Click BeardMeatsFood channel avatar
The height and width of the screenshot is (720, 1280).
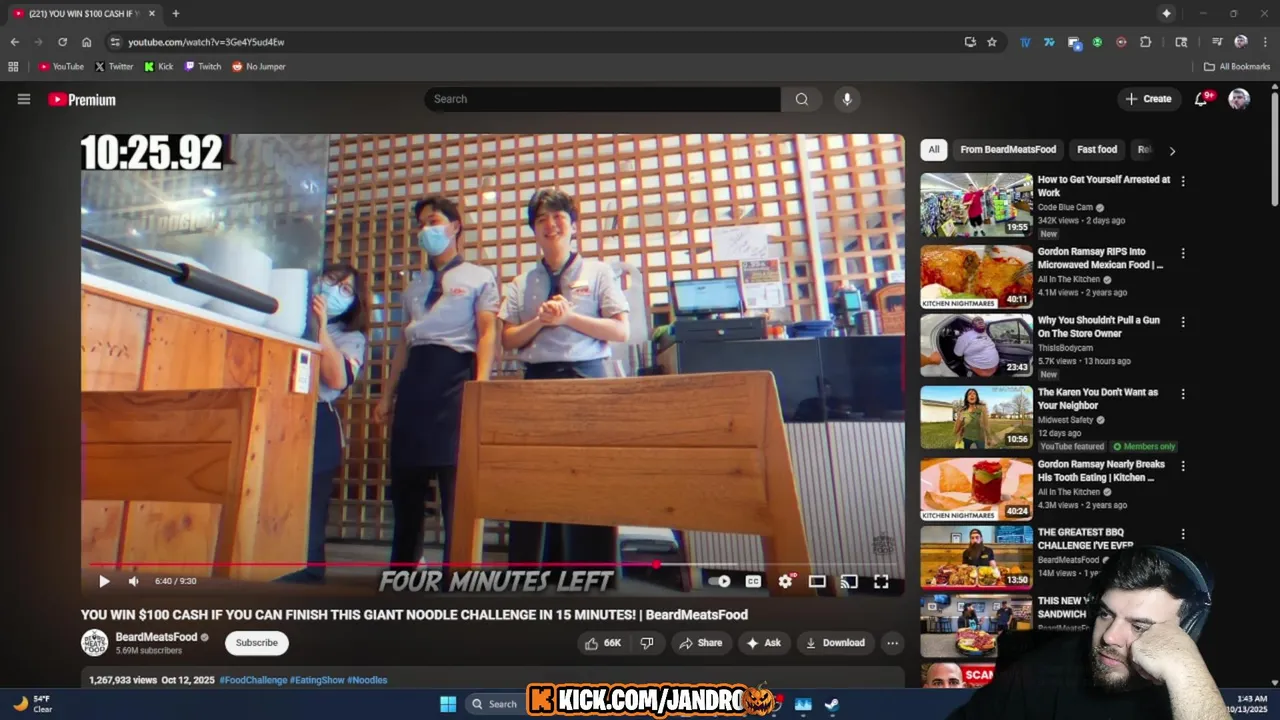[94, 643]
